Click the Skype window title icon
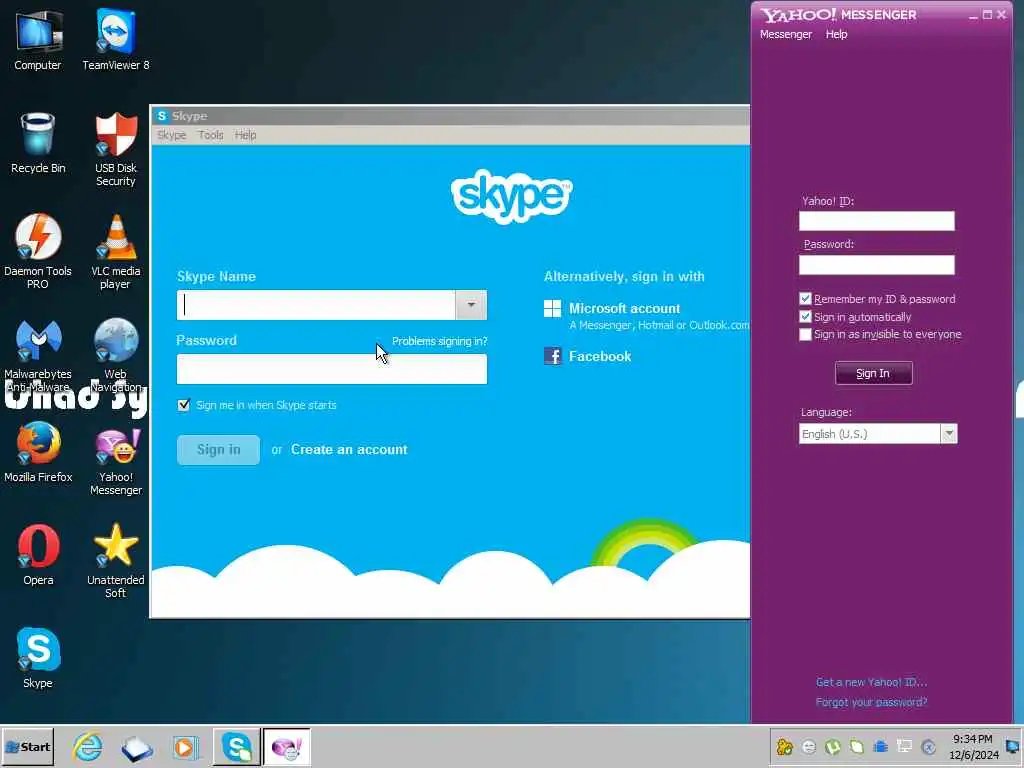The height and width of the screenshot is (768, 1024). (162, 116)
